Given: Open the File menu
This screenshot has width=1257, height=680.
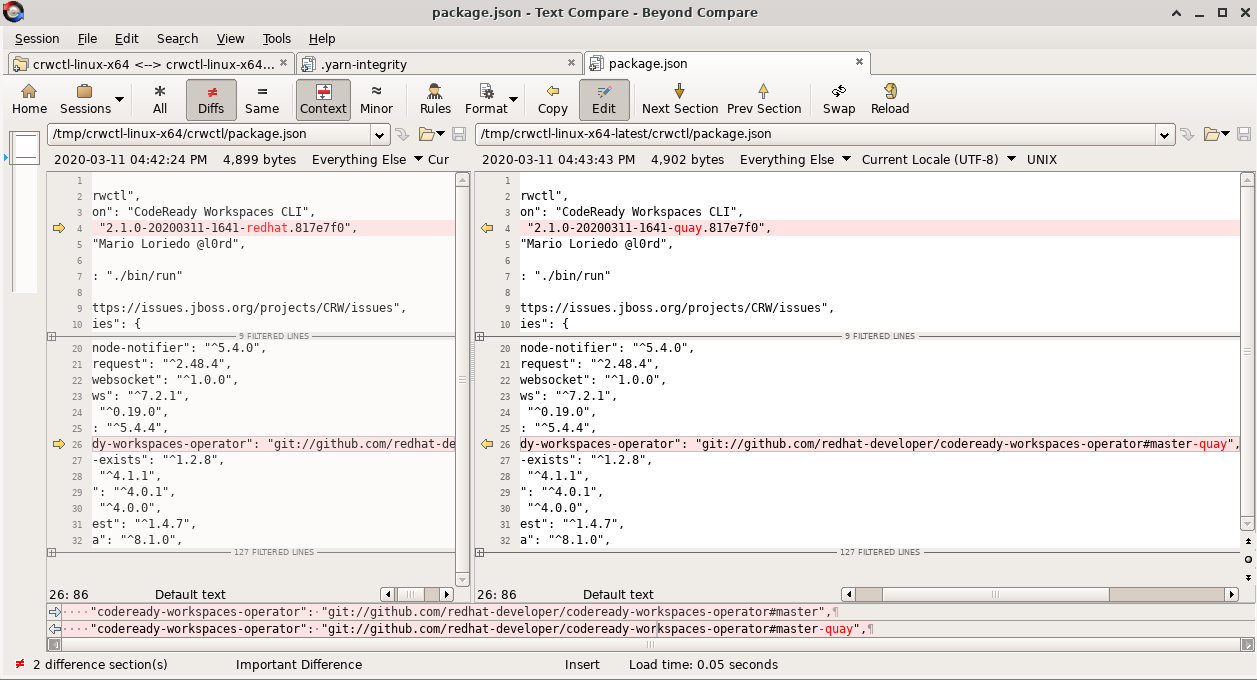Looking at the screenshot, I should (x=87, y=38).
